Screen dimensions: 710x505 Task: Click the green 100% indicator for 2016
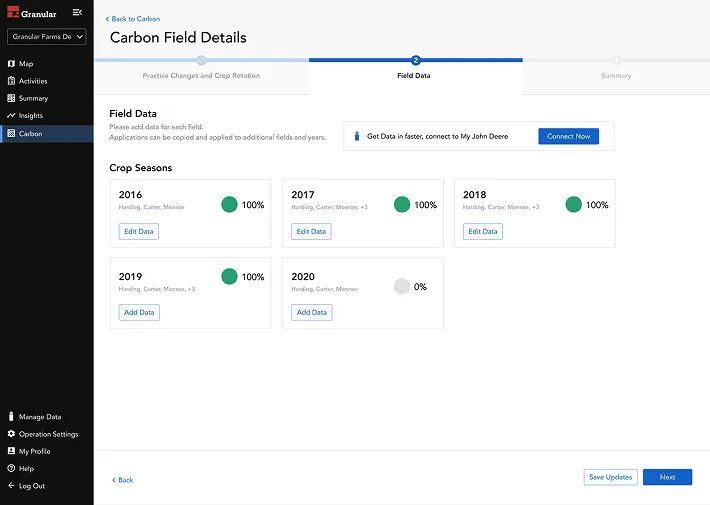pos(230,204)
